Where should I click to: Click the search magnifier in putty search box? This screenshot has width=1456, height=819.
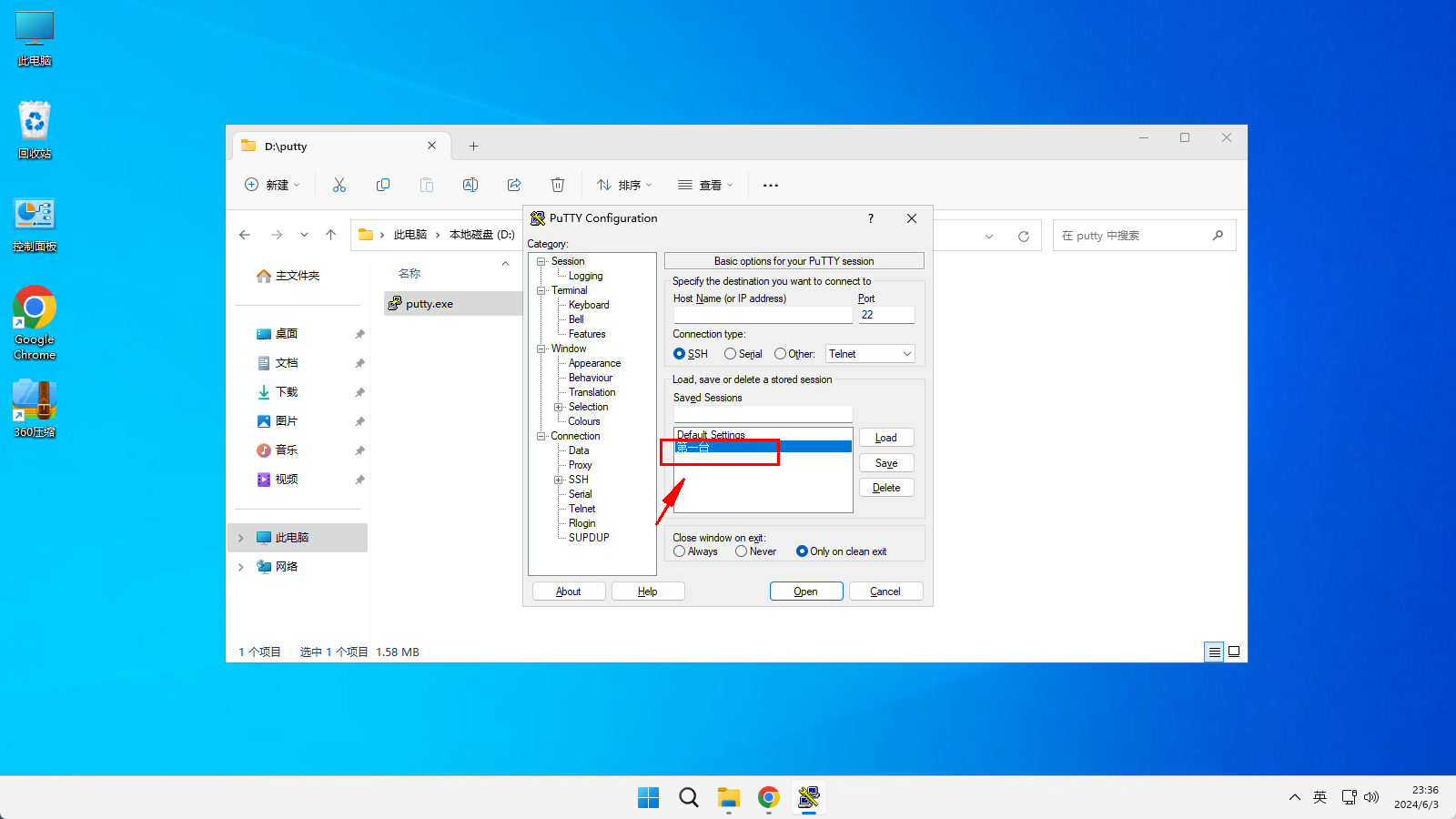click(1218, 236)
